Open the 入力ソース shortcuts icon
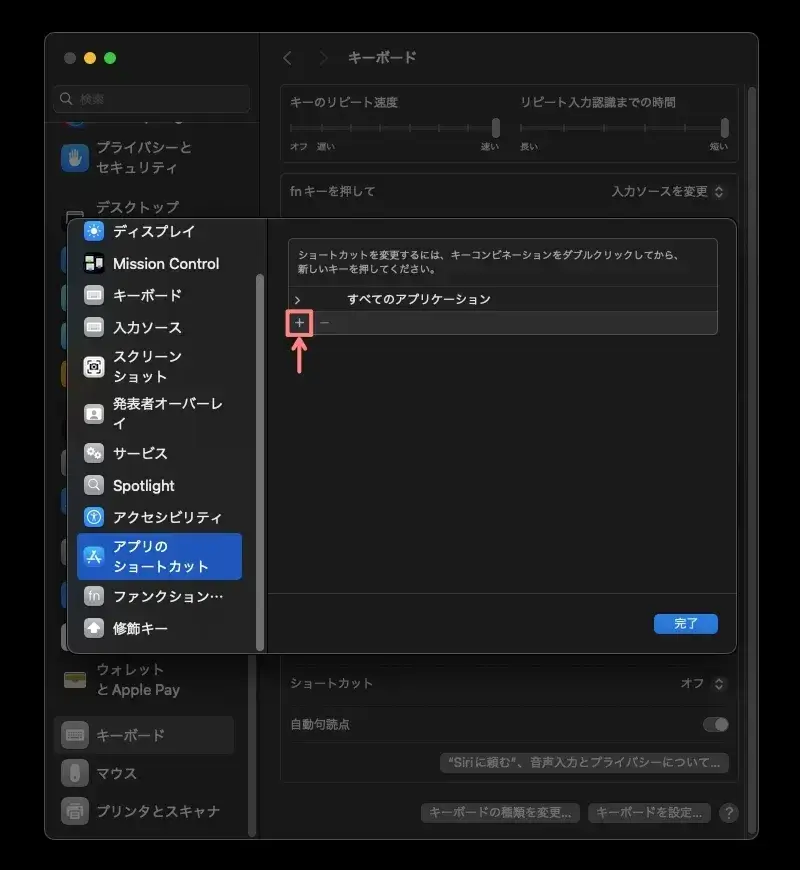Viewport: 800px width, 870px height. (x=95, y=324)
